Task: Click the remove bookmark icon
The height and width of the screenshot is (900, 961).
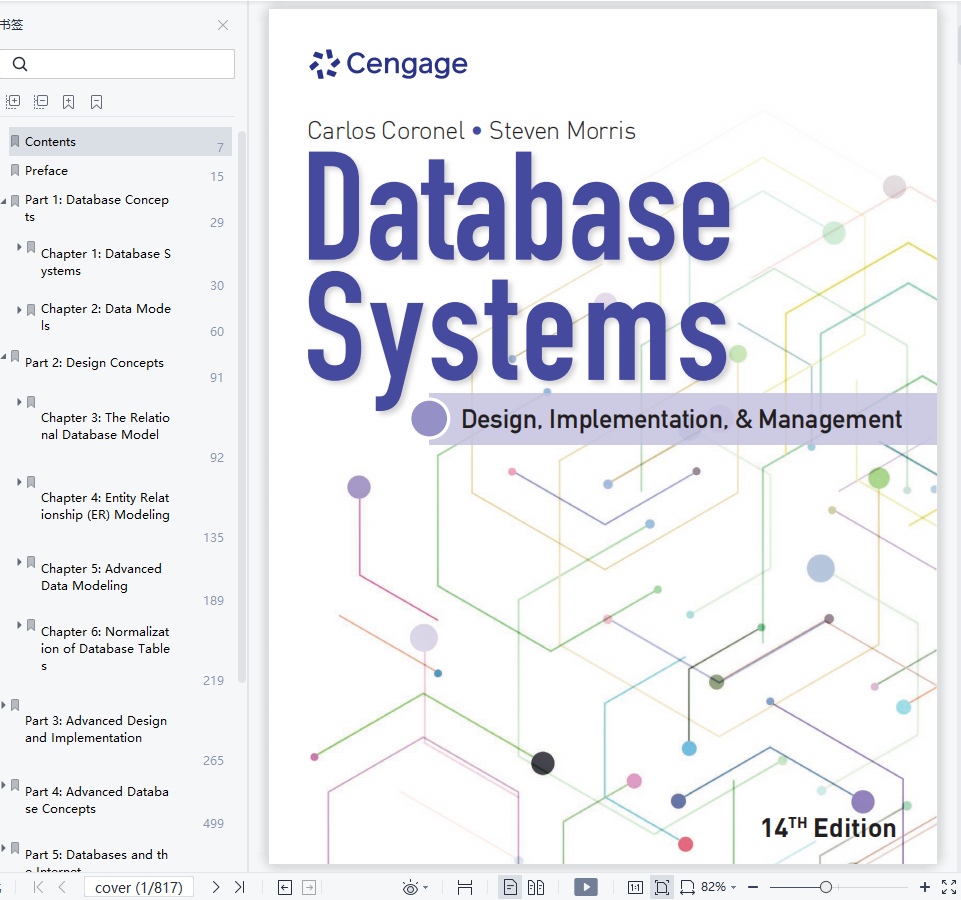Action: tap(96, 102)
